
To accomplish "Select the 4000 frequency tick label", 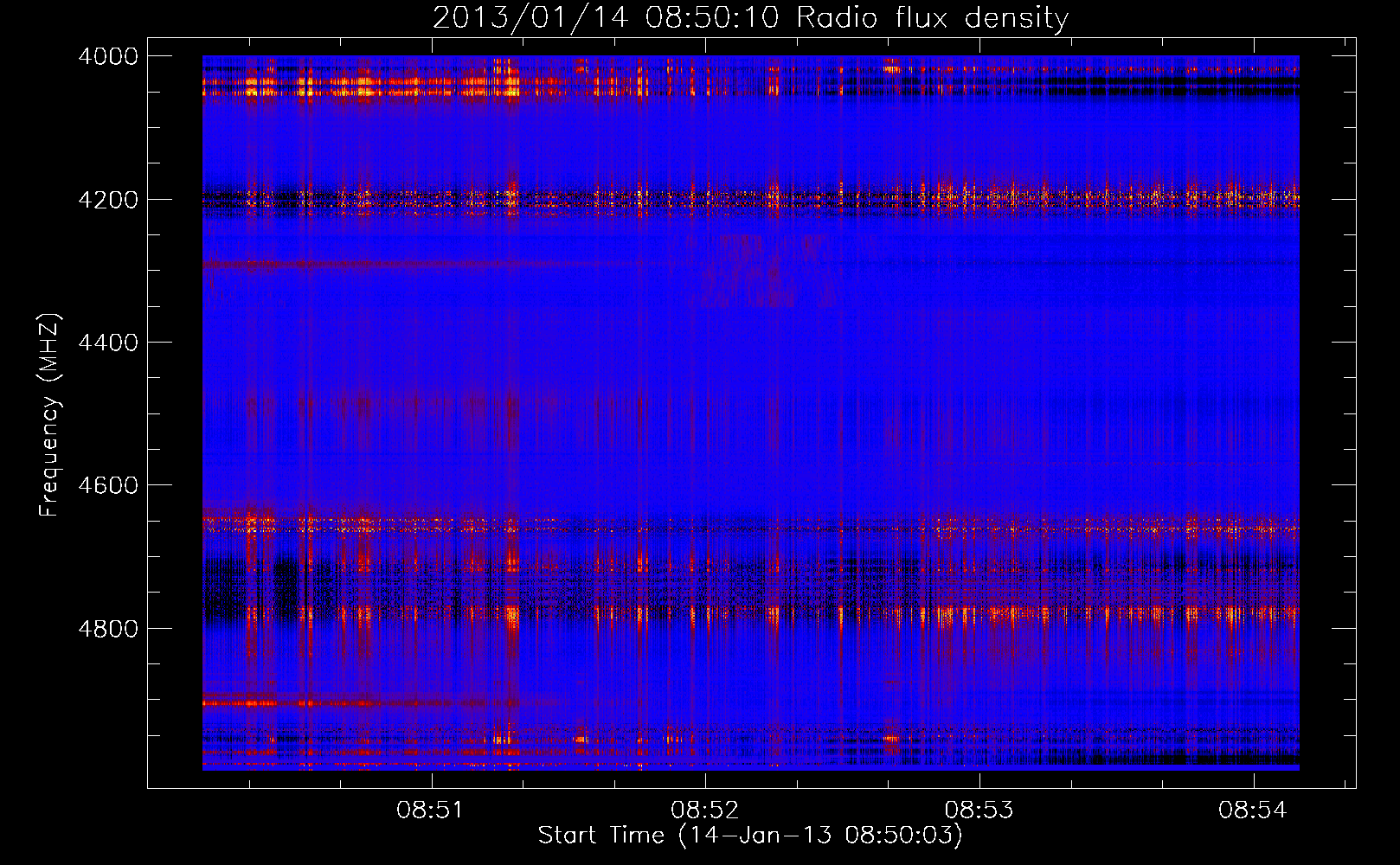I will pos(108,56).
